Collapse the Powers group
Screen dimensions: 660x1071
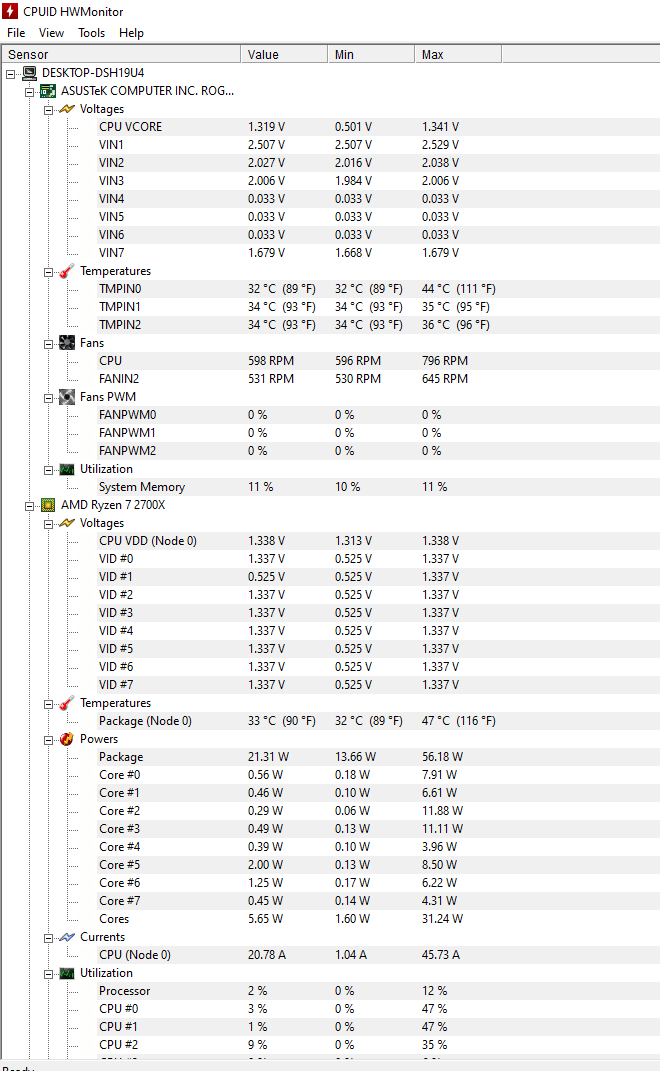49,740
